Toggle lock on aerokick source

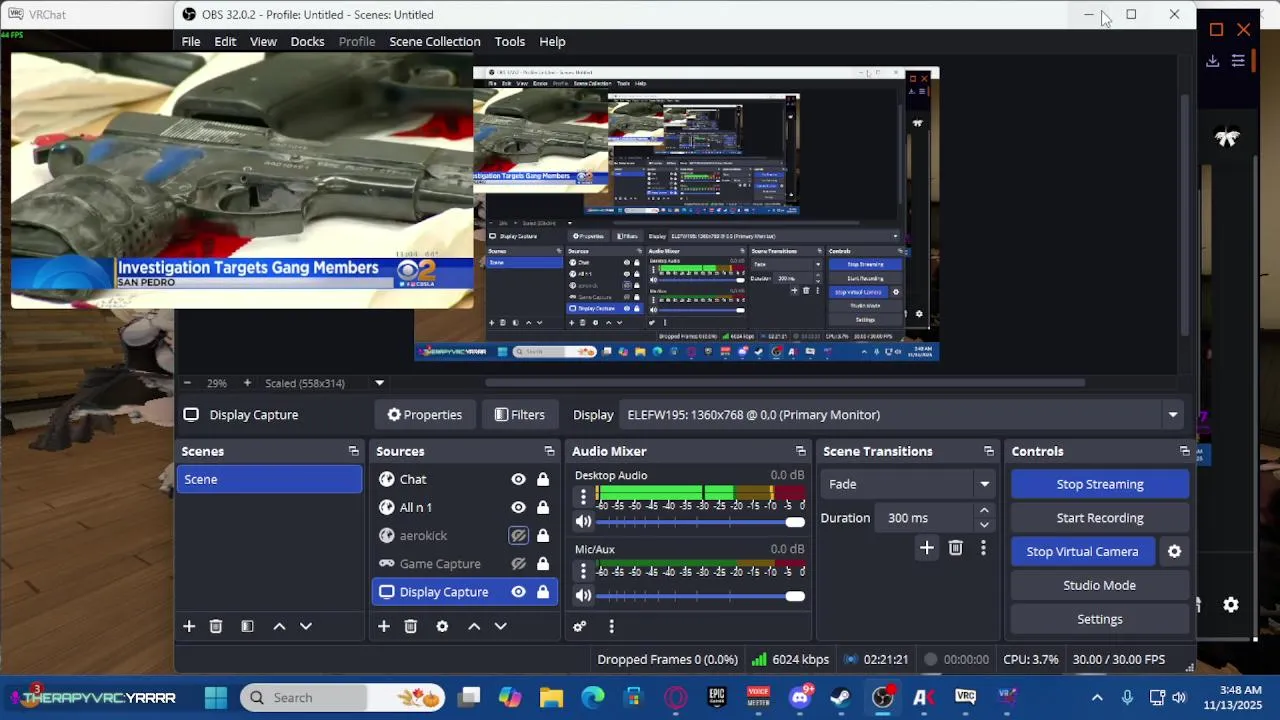pos(543,535)
